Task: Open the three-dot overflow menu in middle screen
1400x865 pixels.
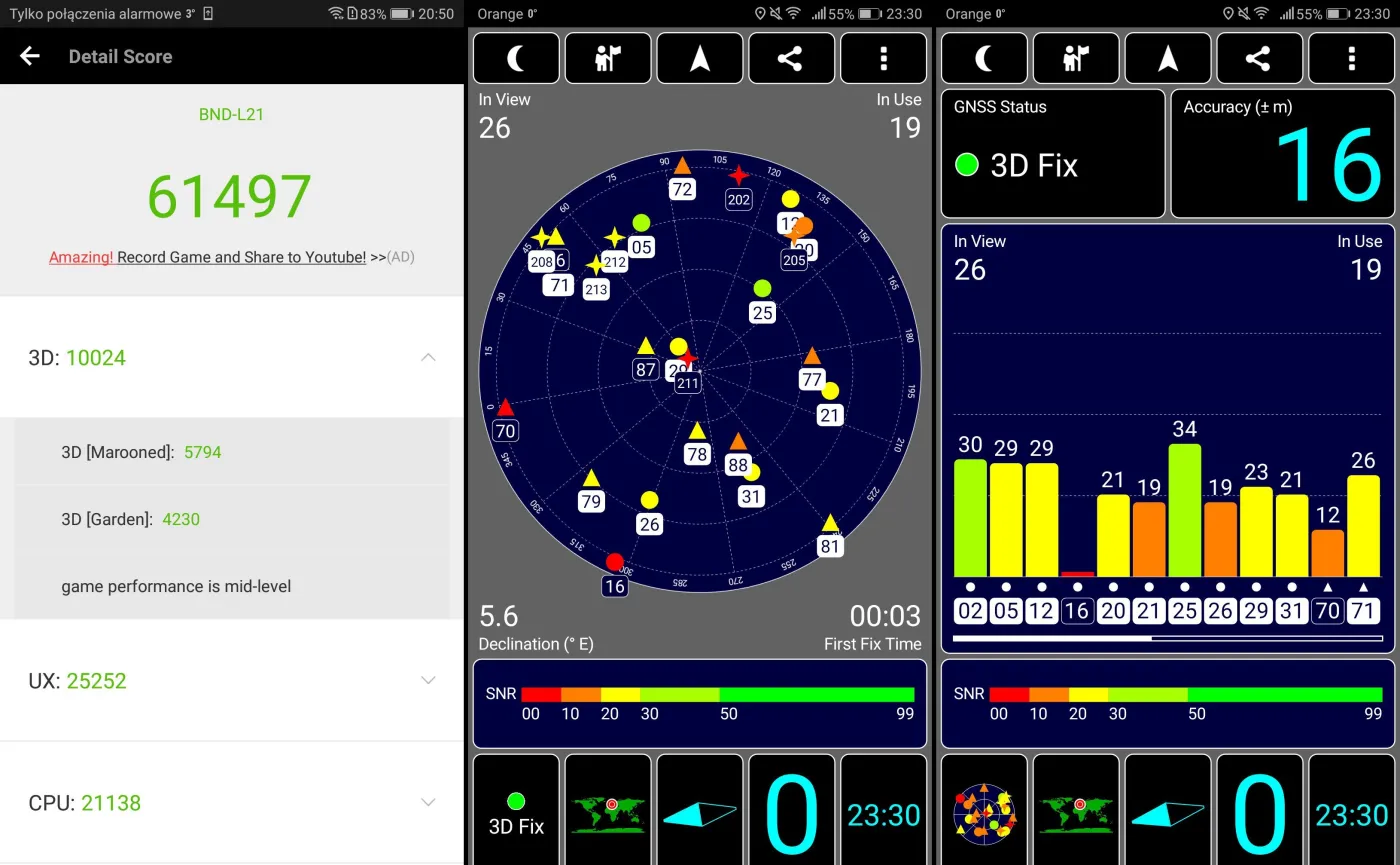Action: (x=883, y=58)
